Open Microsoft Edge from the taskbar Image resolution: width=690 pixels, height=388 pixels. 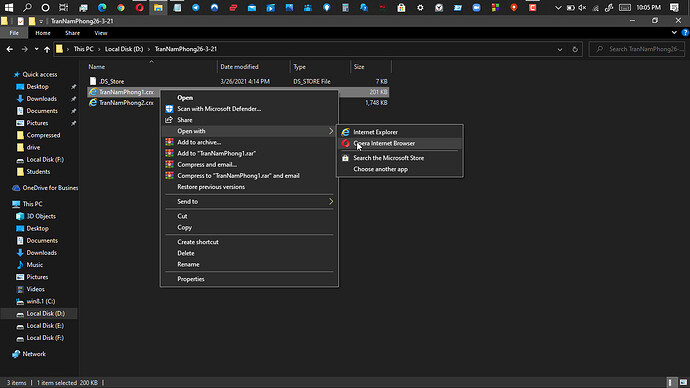click(x=102, y=7)
